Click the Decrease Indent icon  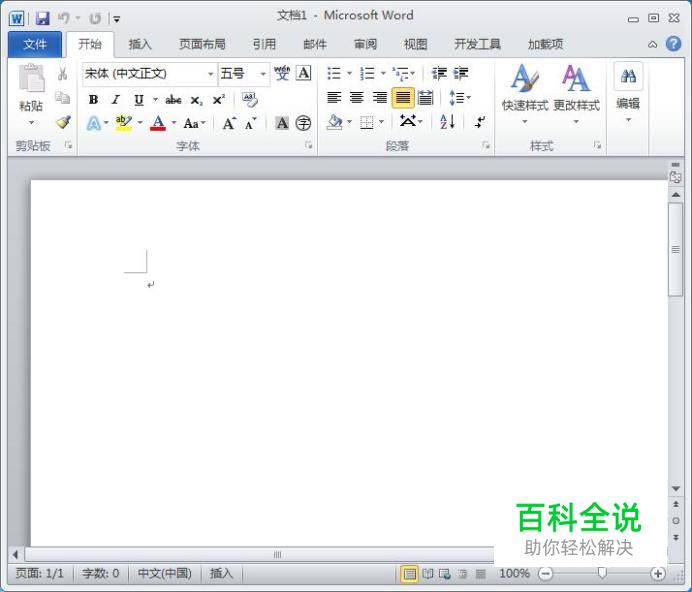pos(439,73)
